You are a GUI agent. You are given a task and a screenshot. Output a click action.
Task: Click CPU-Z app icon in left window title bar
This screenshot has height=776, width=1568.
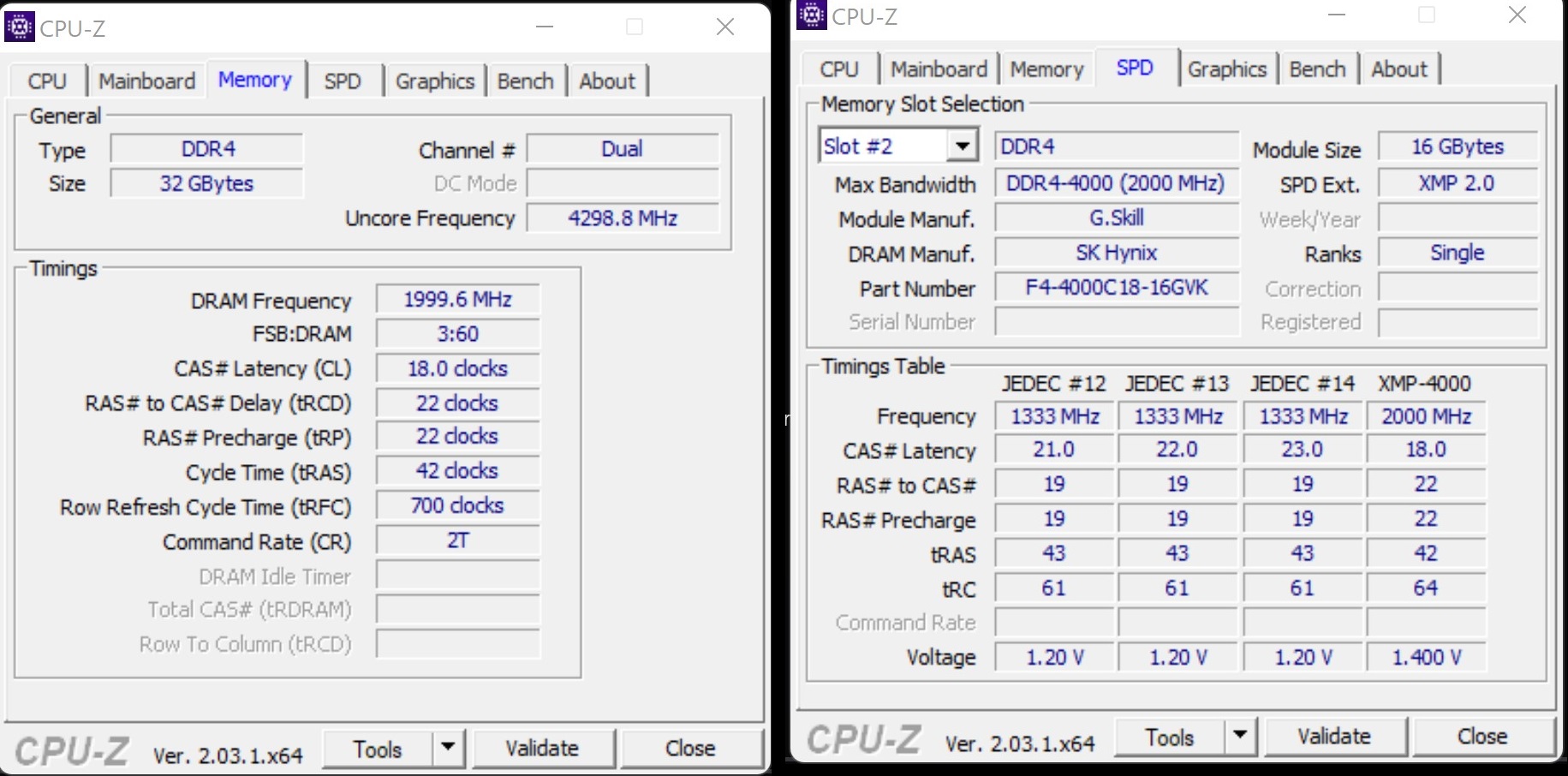pos(20,27)
